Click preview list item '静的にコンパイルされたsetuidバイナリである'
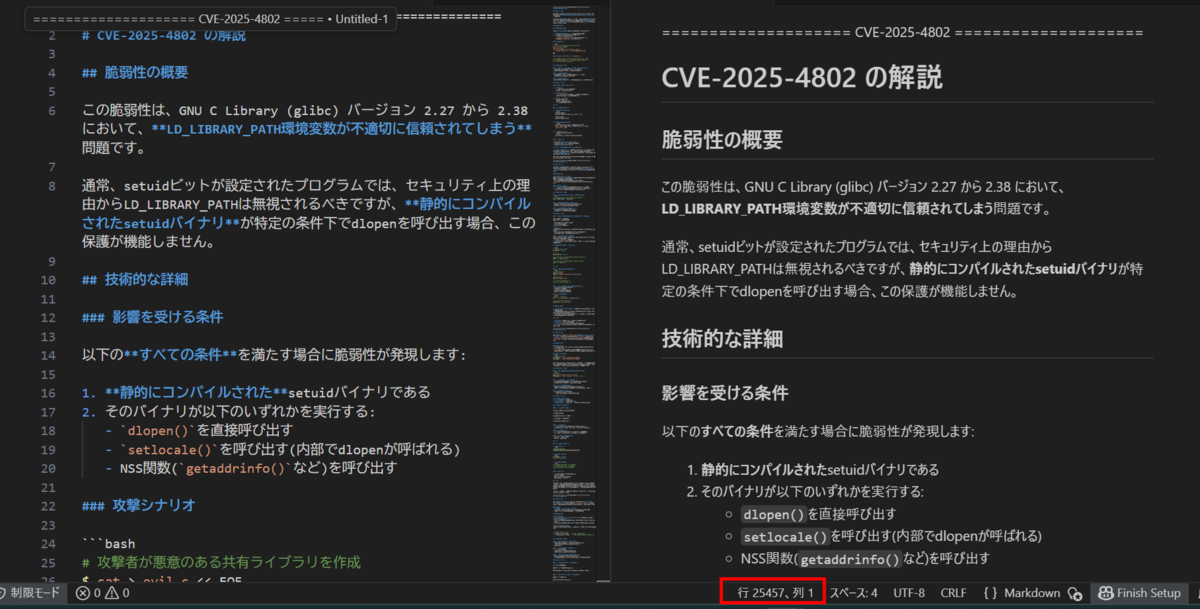 pos(820,469)
